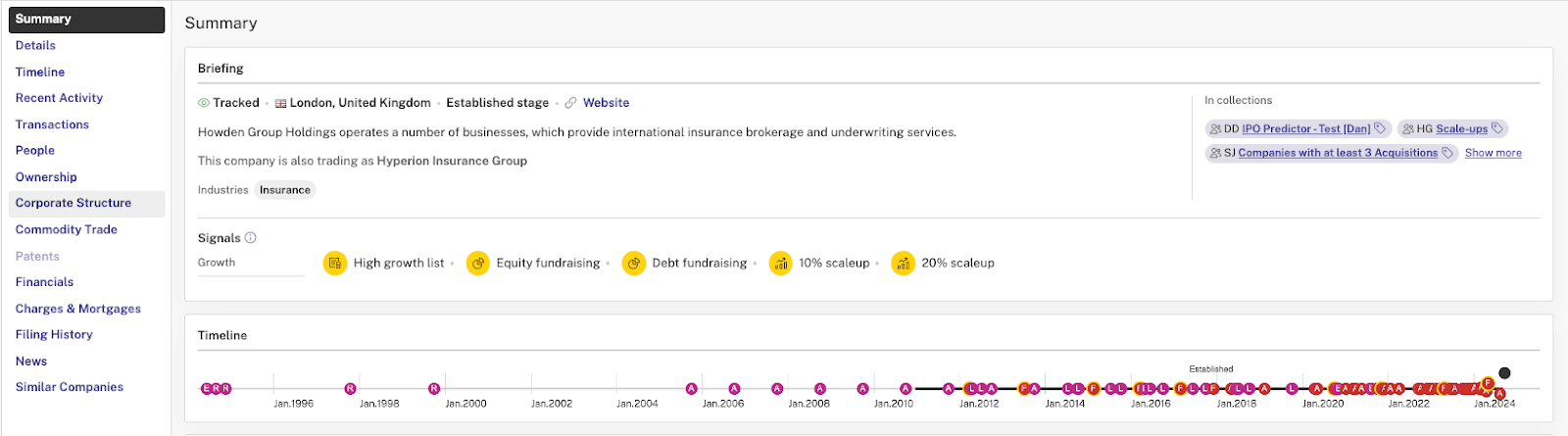The width and height of the screenshot is (1568, 436).
Task: Click the Tracked eye icon
Action: pos(204,103)
